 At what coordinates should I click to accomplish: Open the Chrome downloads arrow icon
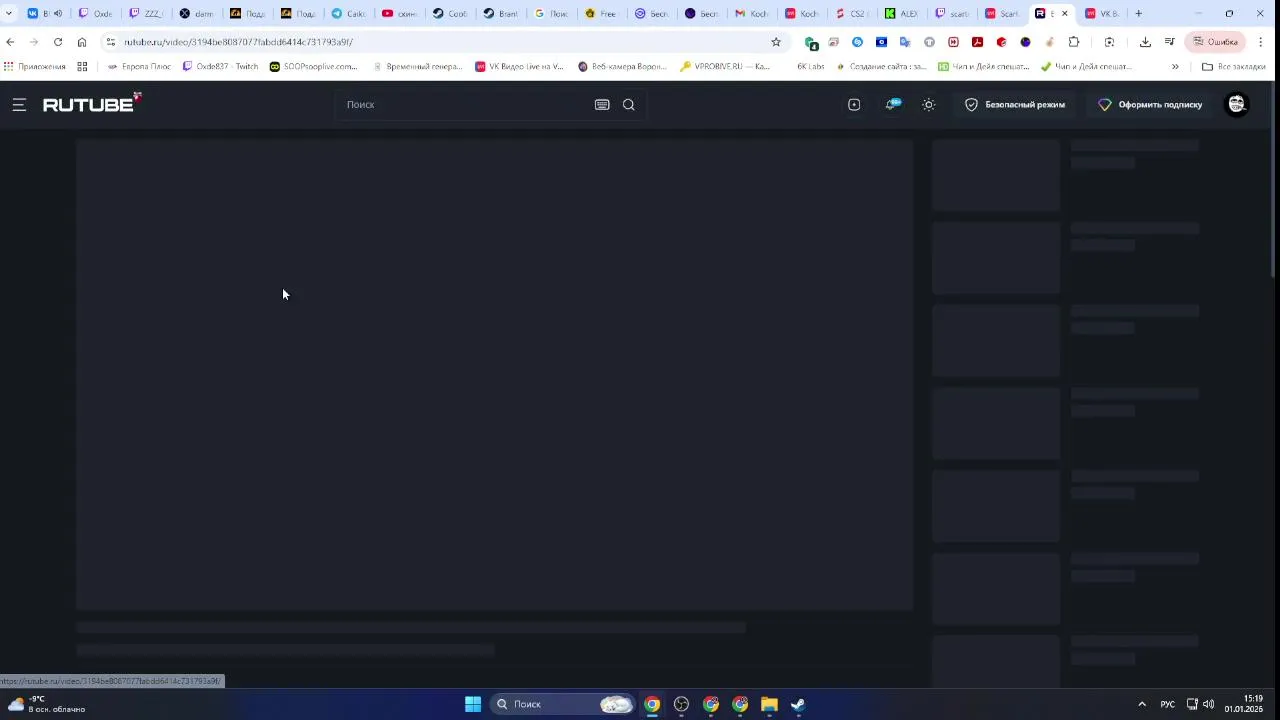(x=1145, y=42)
